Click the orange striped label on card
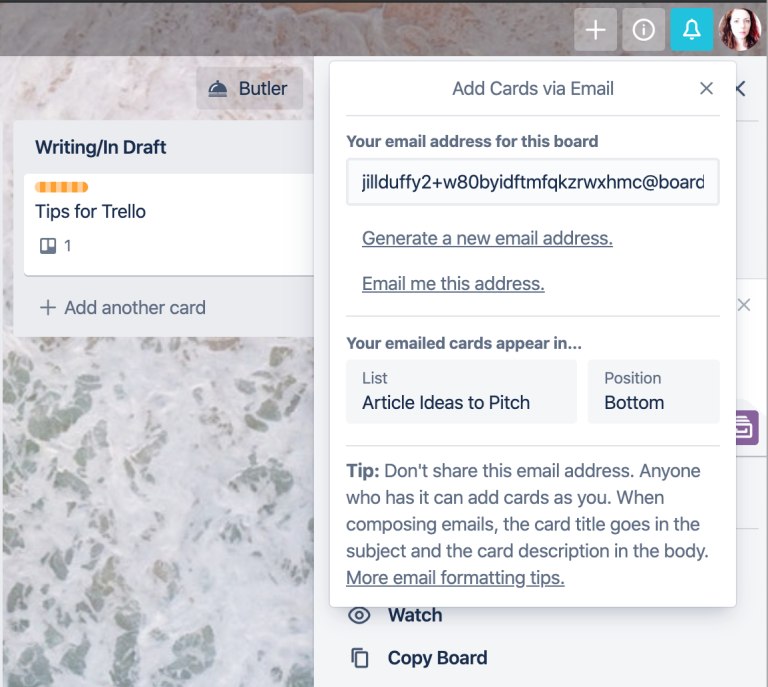The image size is (768, 687). click(62, 187)
